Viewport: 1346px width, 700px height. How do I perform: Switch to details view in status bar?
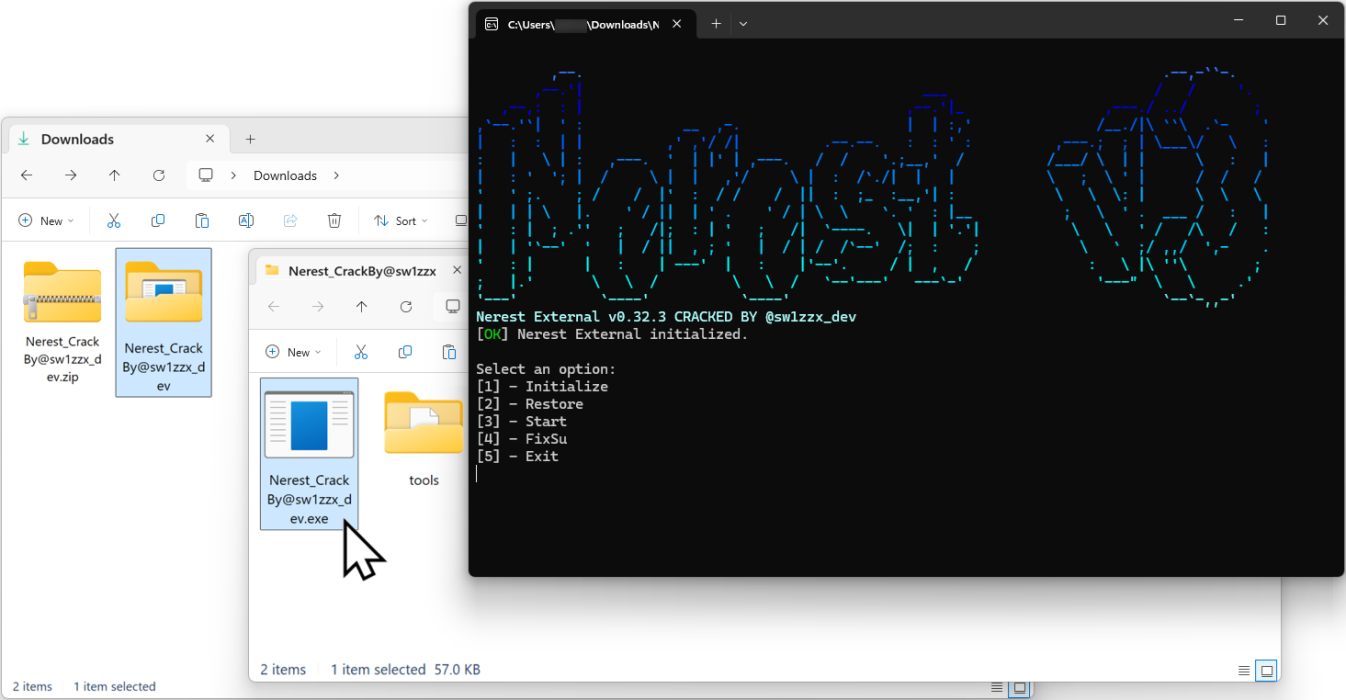[1243, 671]
